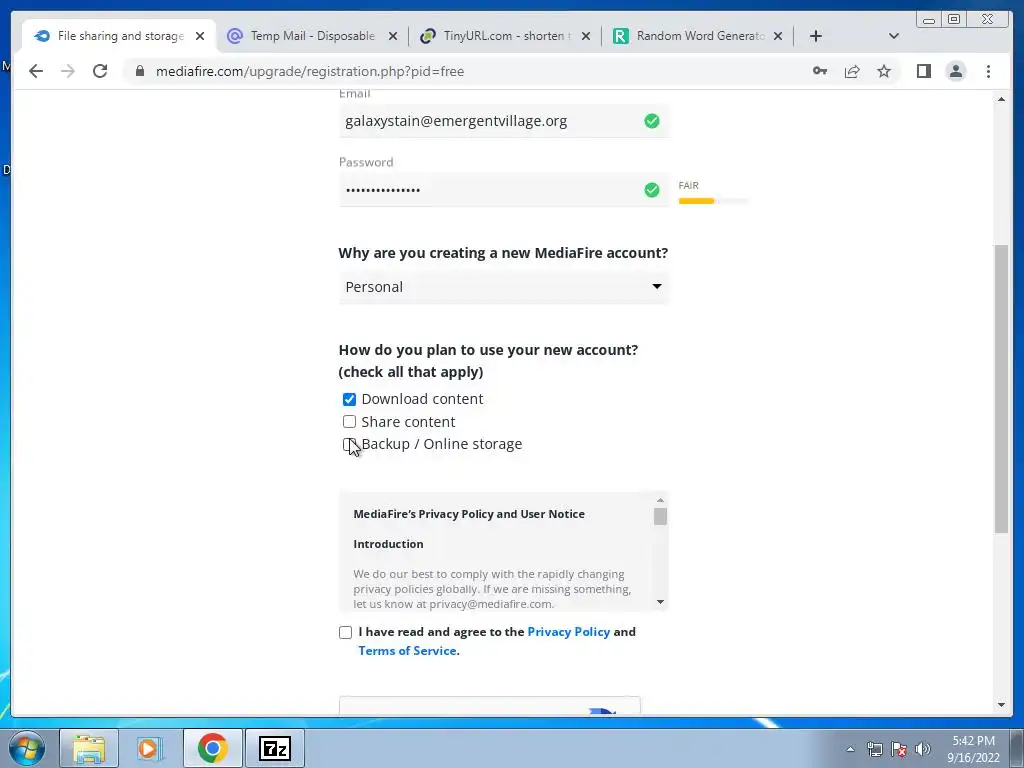1024x768 pixels.
Task: Click the Download content label
Action: [422, 399]
